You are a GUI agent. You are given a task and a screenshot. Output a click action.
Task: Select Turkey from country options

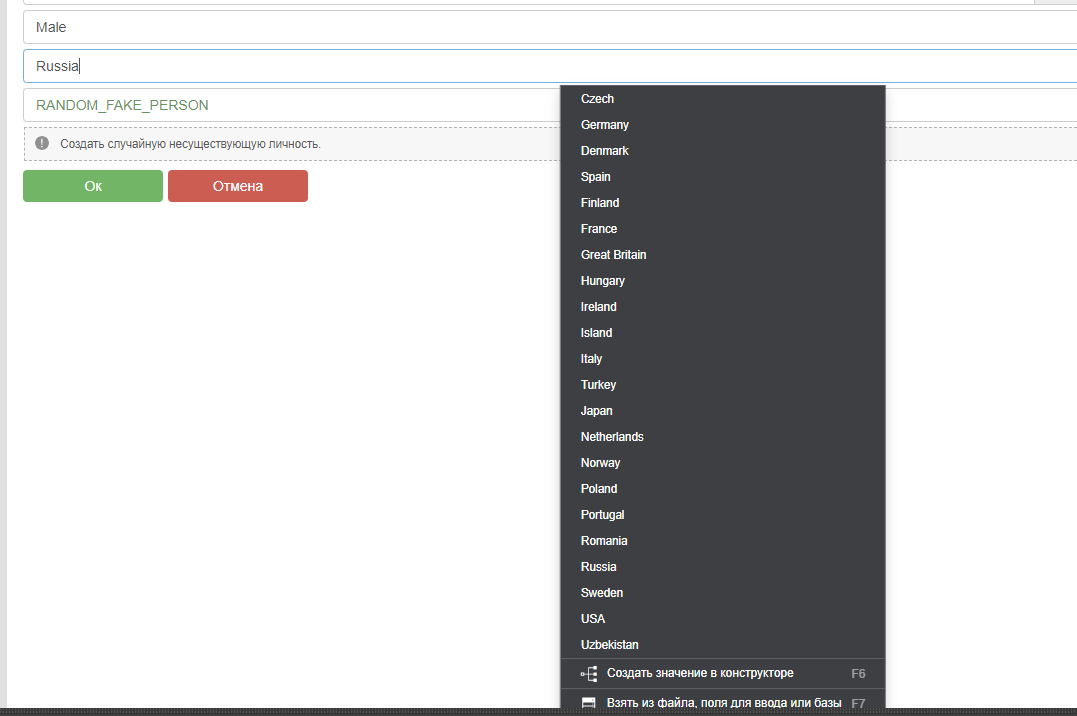coord(598,385)
